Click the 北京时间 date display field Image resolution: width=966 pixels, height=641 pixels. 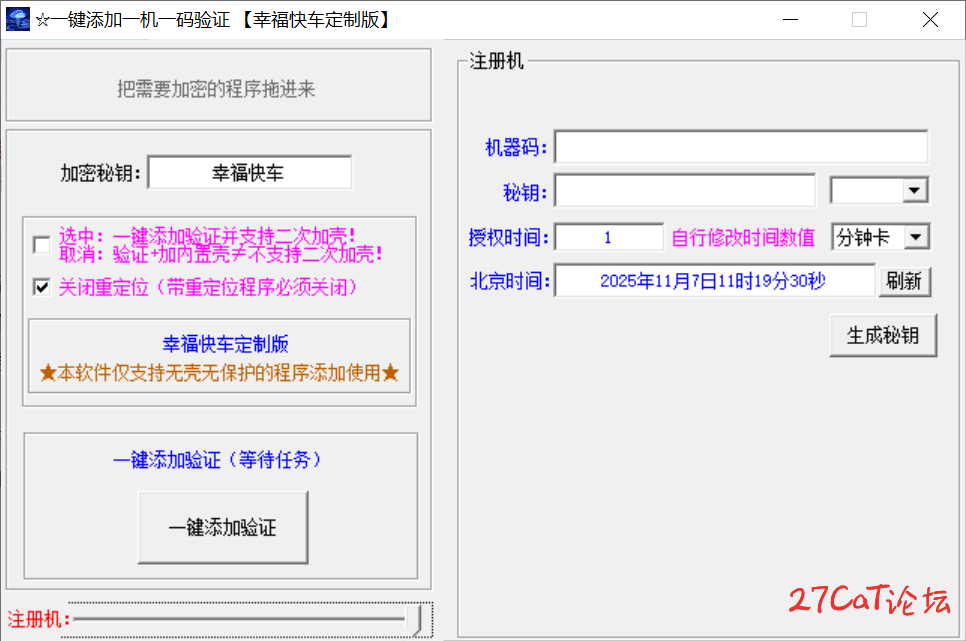tap(713, 281)
